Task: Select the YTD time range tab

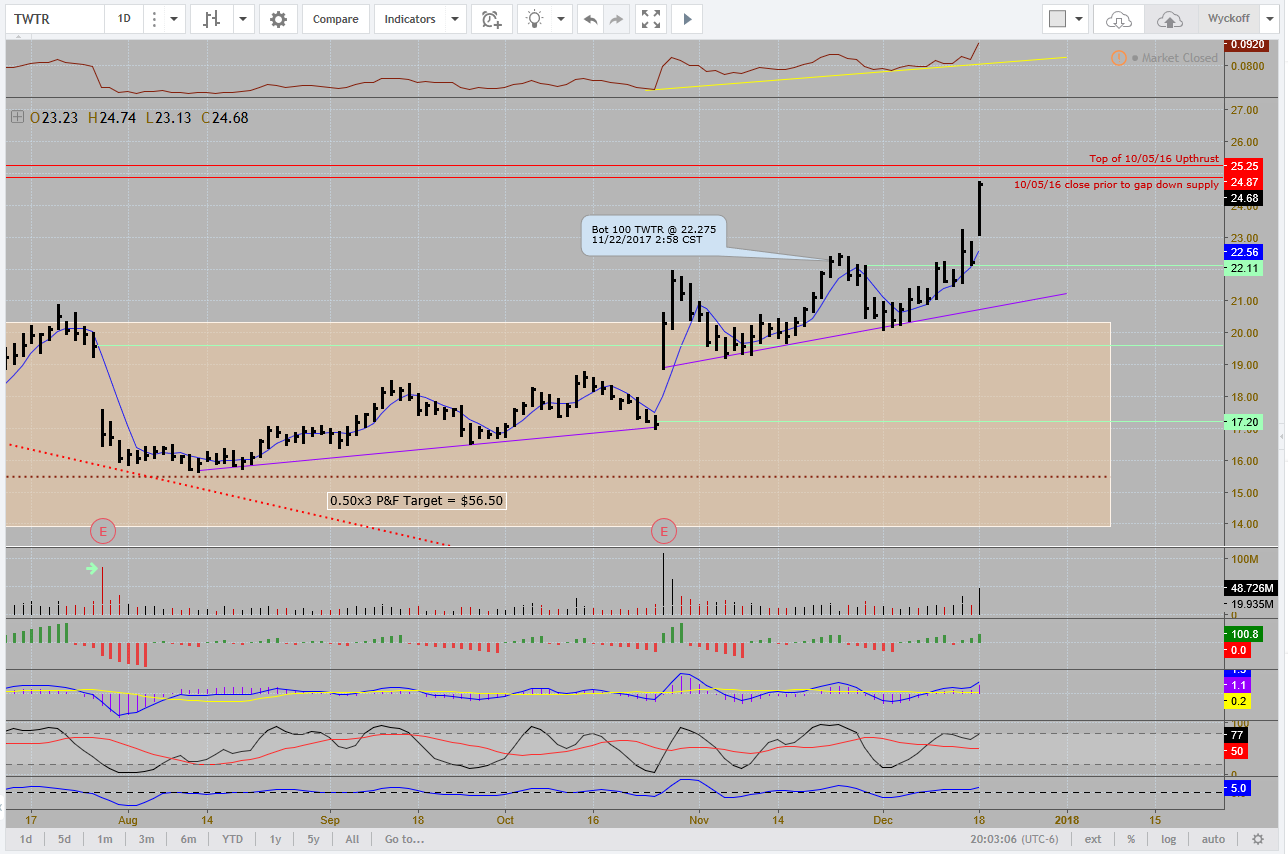Action: pyautogui.click(x=232, y=839)
